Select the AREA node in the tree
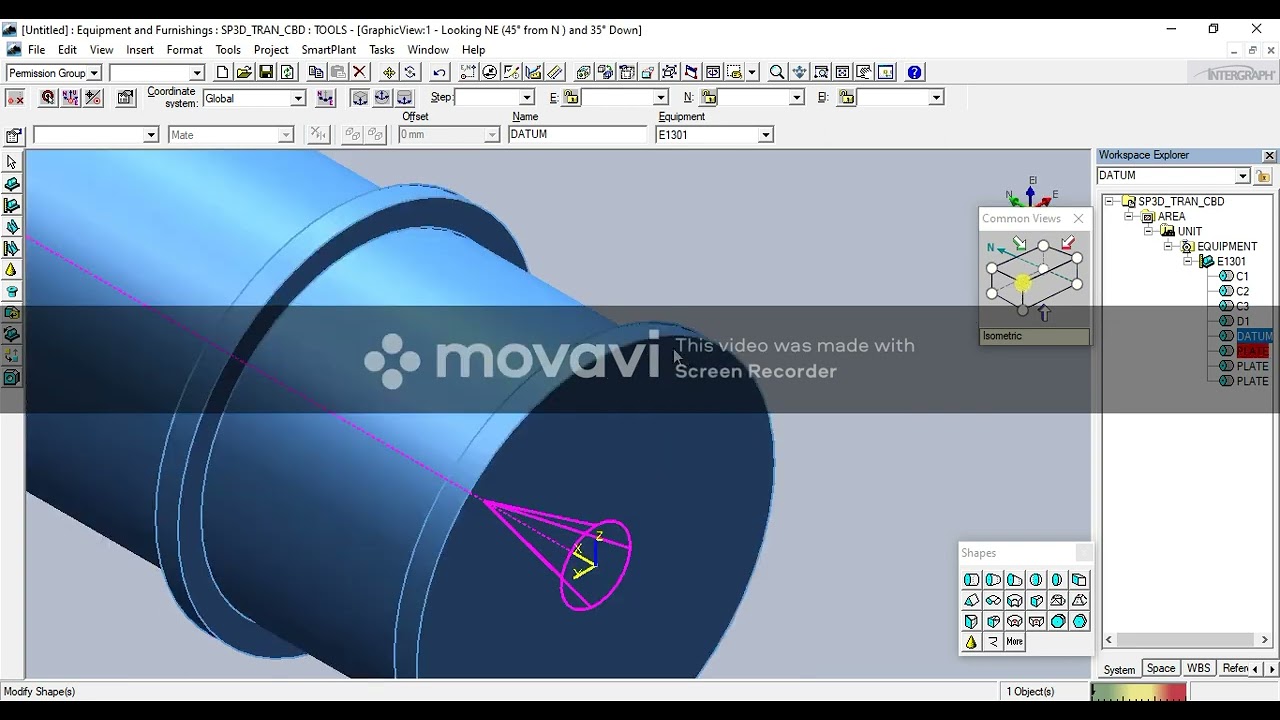 (1171, 216)
